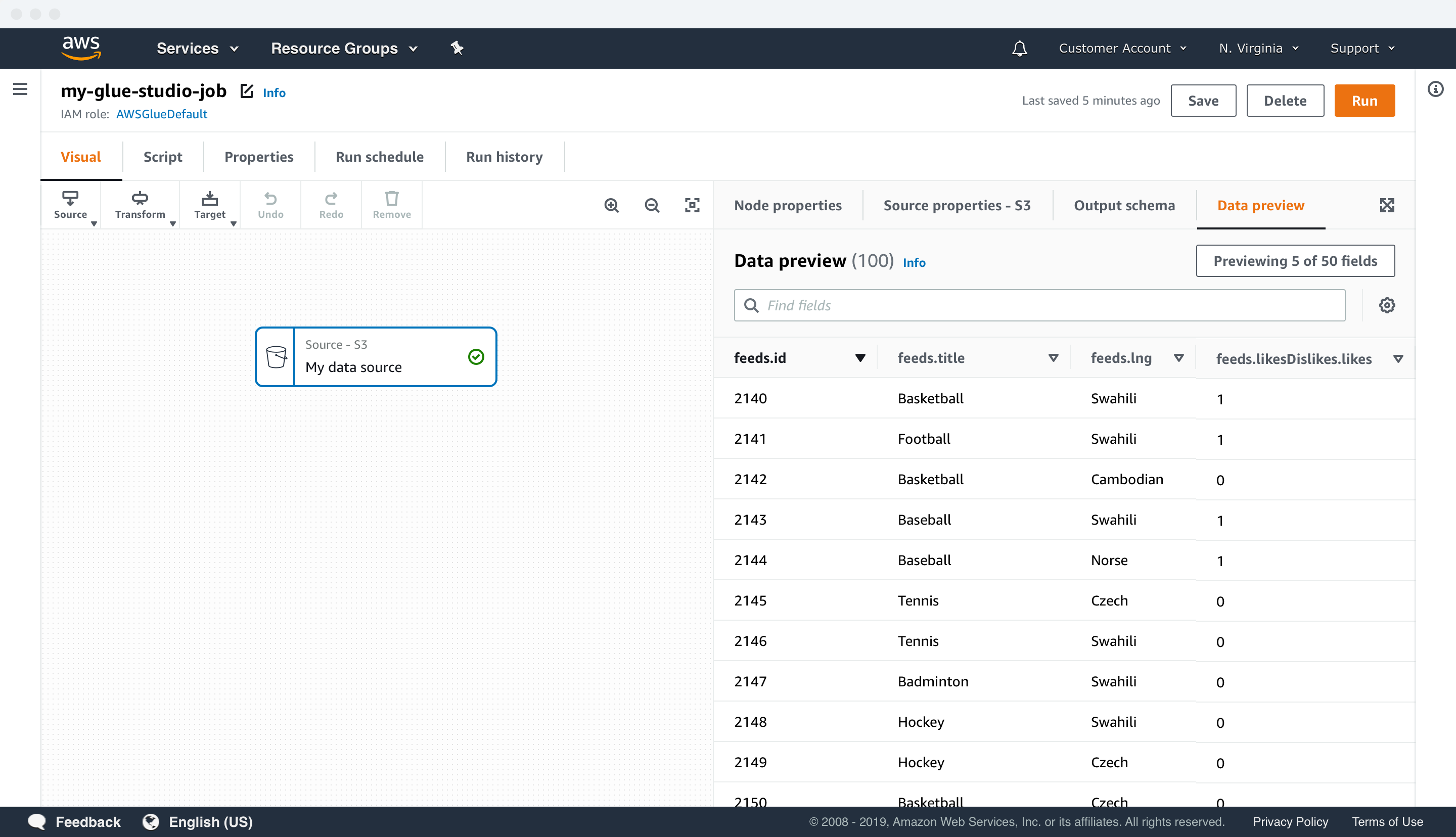Open the Privacy Policy link
The width and height of the screenshot is (1456, 837).
pos(1291,821)
